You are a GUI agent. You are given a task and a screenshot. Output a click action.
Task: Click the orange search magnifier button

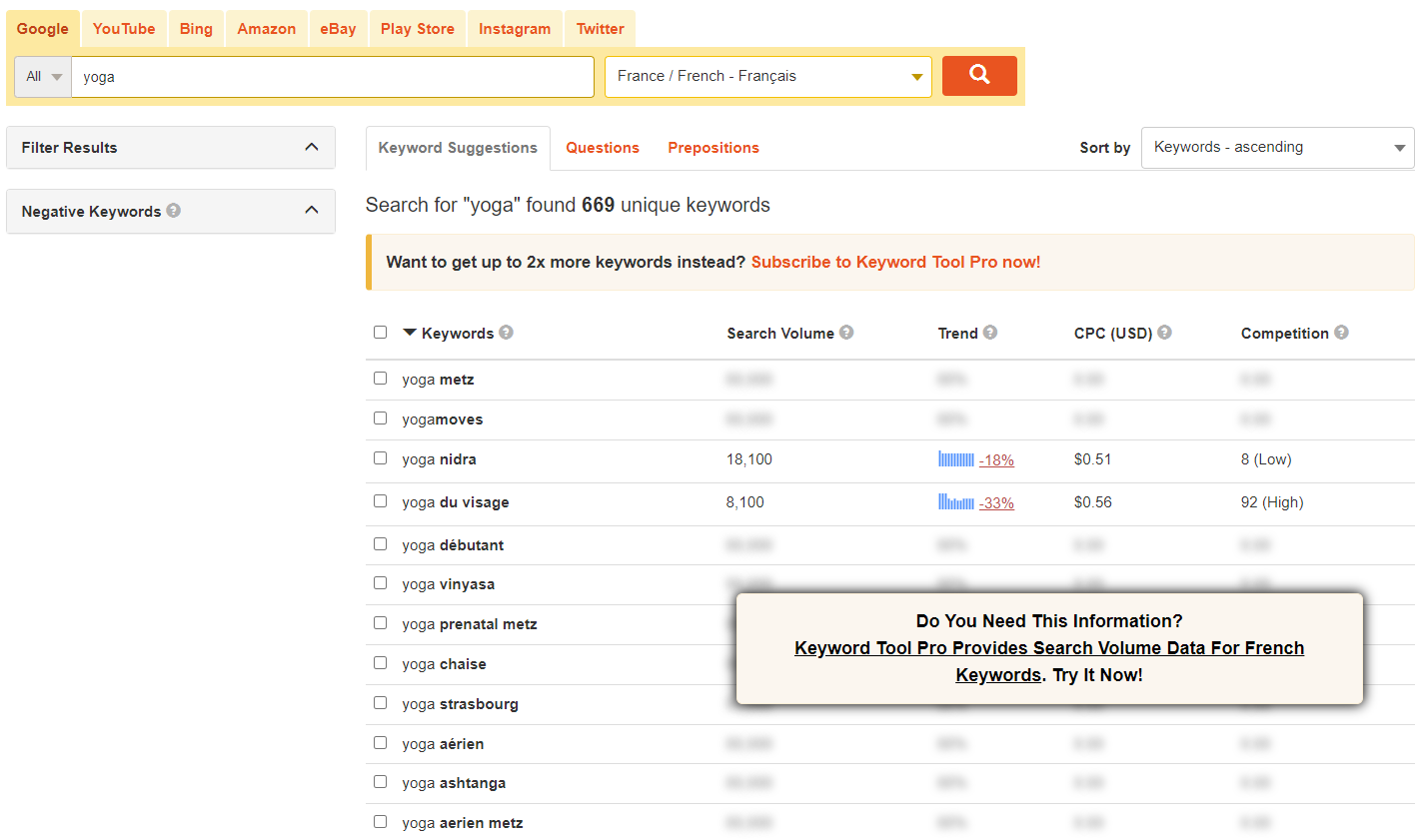pos(979,76)
